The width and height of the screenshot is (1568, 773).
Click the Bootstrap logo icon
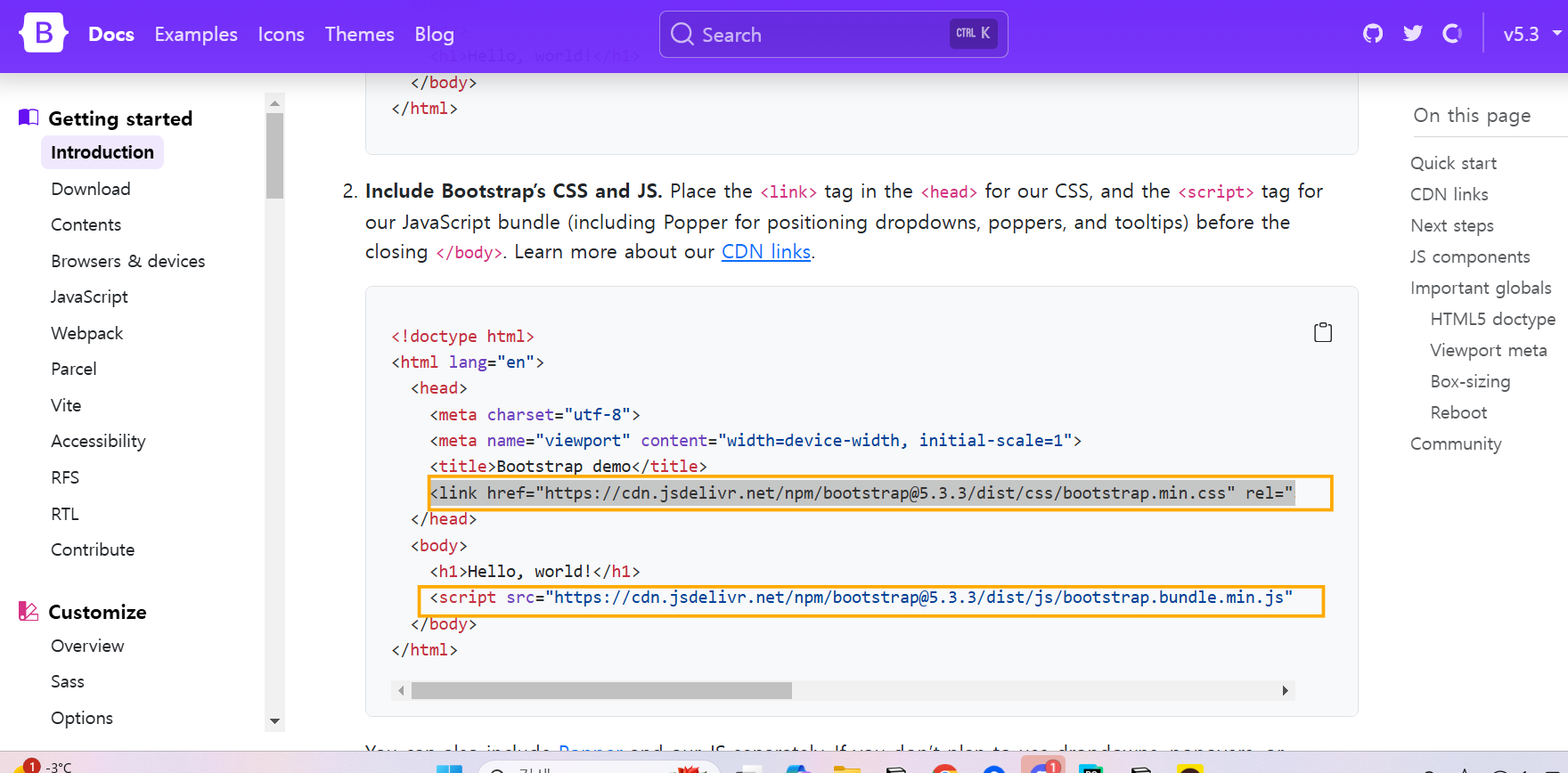point(43,33)
